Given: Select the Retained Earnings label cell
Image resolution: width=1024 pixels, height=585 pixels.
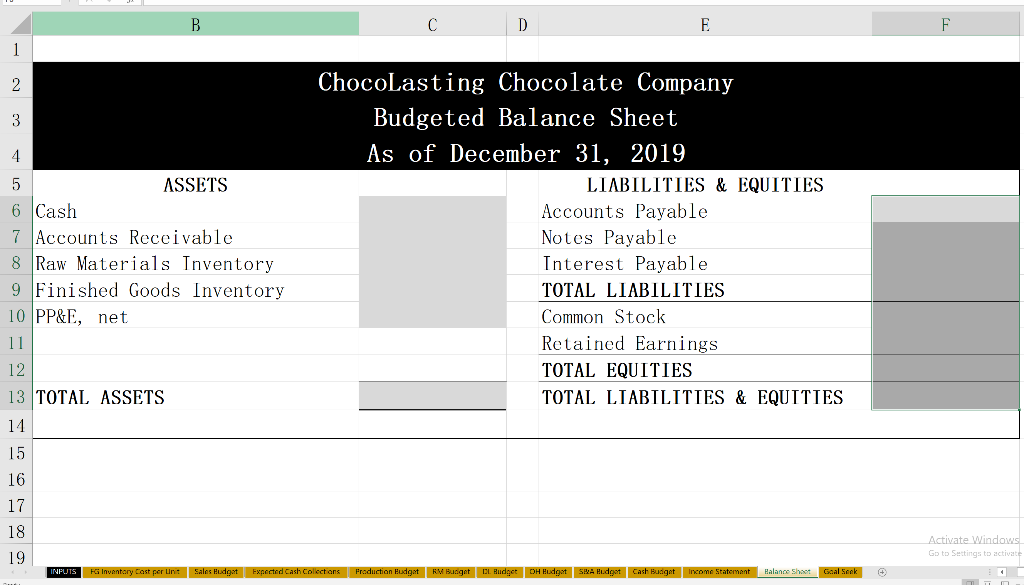Looking at the screenshot, I should click(x=705, y=343).
